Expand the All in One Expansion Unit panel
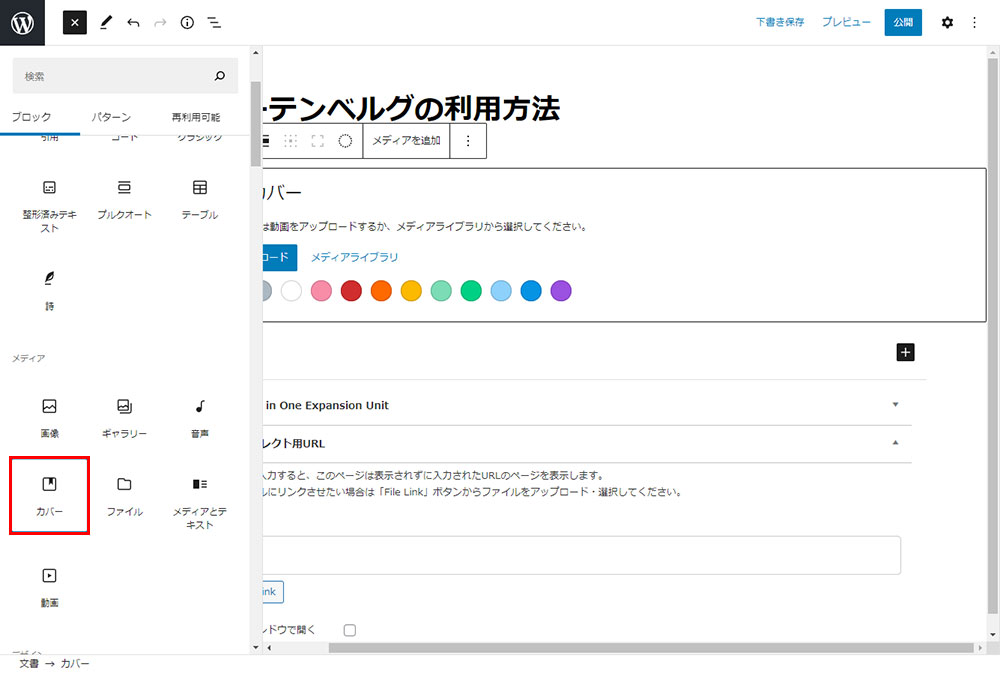The image size is (1000, 673). [895, 405]
